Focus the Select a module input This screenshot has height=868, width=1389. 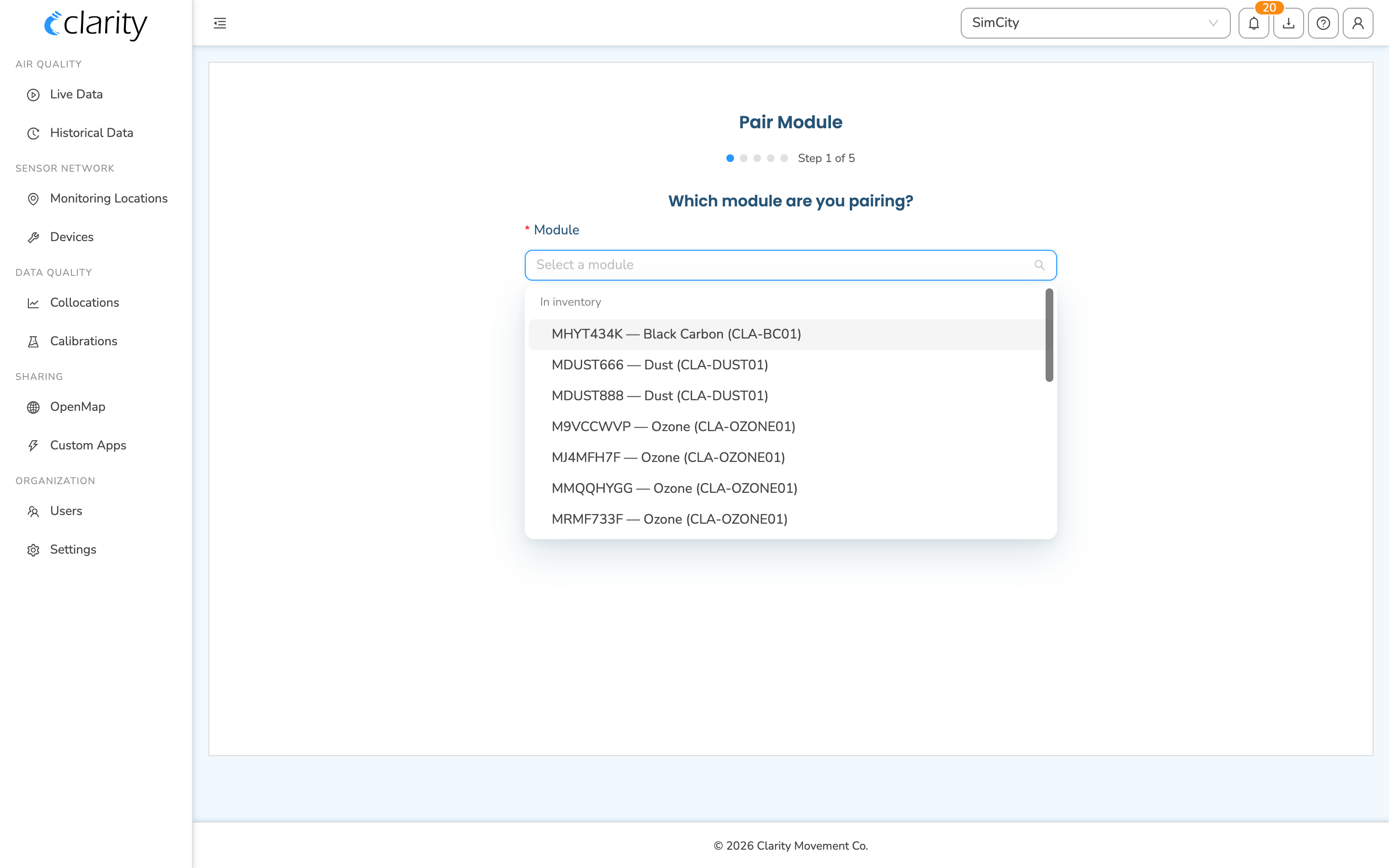pos(790,265)
